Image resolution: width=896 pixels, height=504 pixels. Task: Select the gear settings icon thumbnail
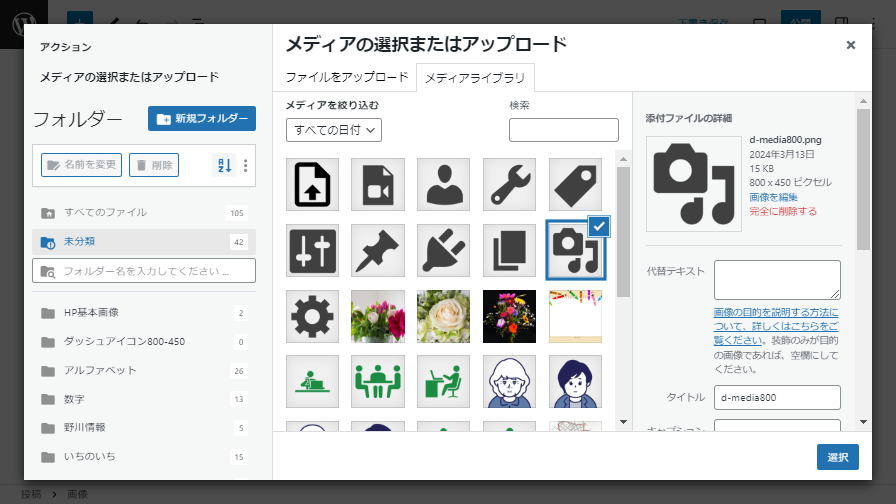311,316
